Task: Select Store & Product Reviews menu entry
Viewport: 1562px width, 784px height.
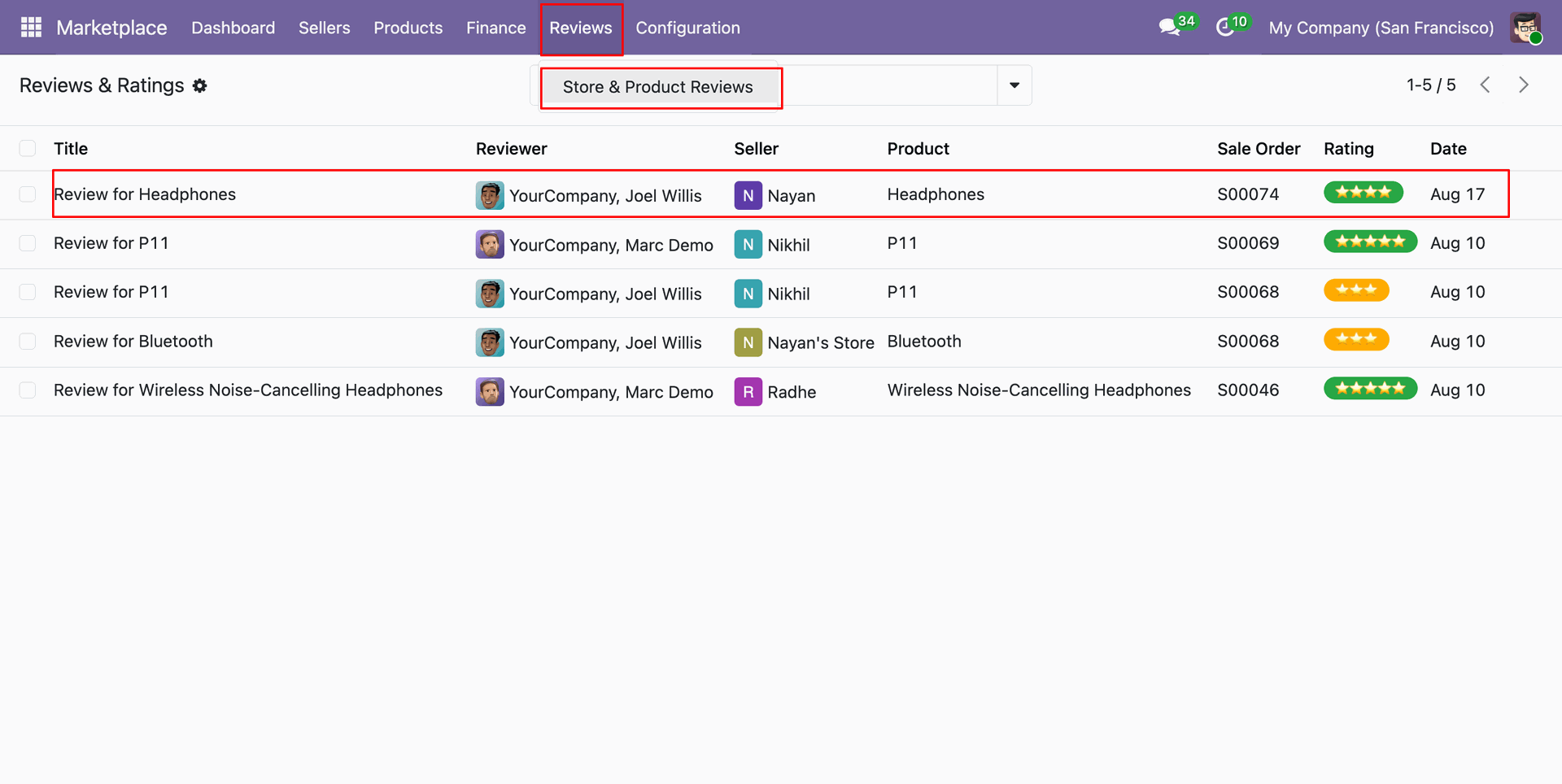Action: pyautogui.click(x=658, y=87)
